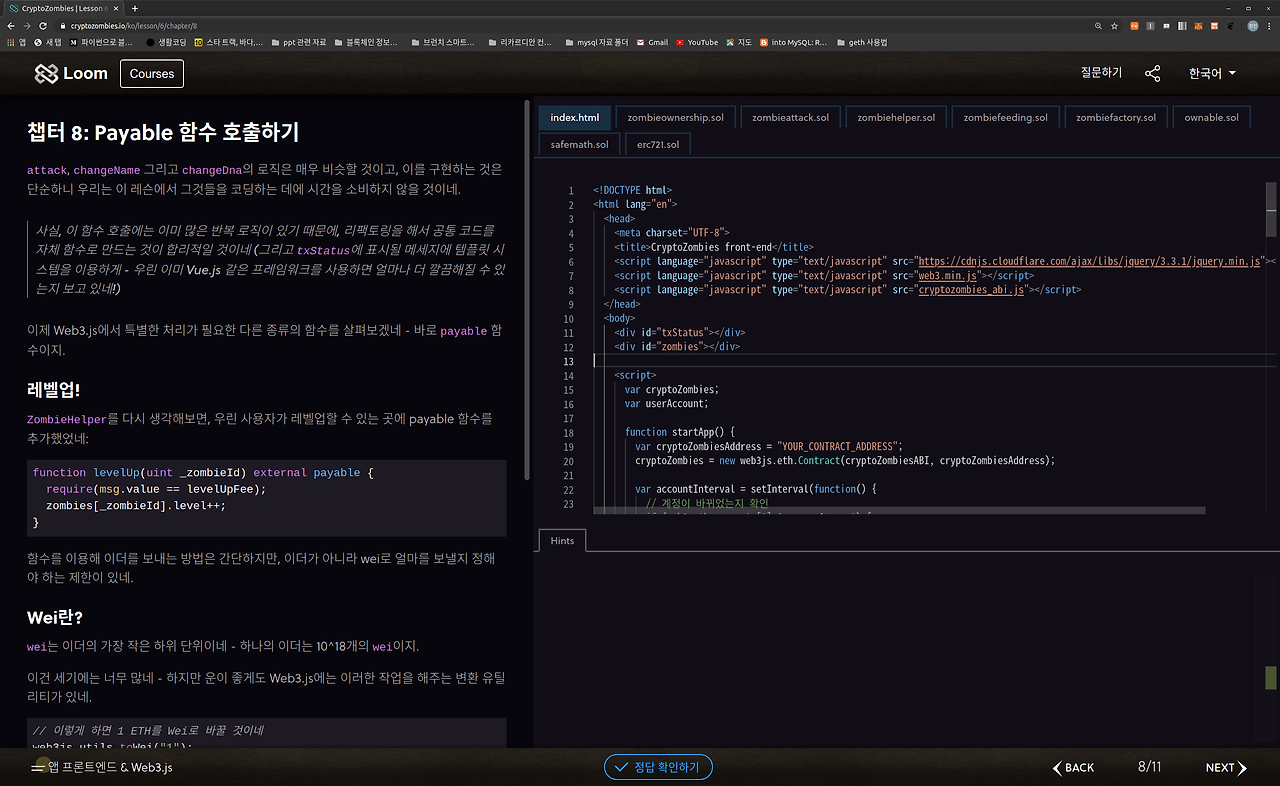Click '앱 프론트엔드 & Web3.js' lesson title
The width and height of the screenshot is (1280, 786).
tap(110, 767)
